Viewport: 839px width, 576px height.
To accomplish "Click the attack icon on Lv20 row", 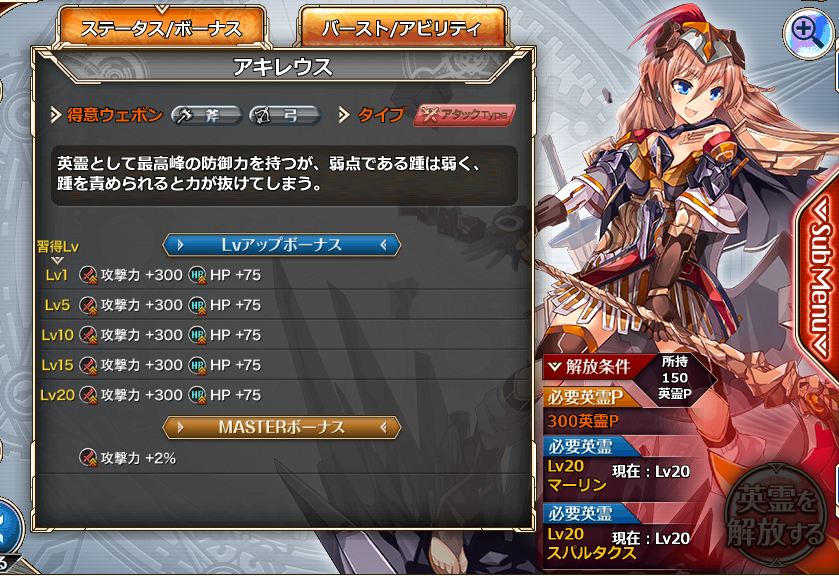I will tap(88, 395).
